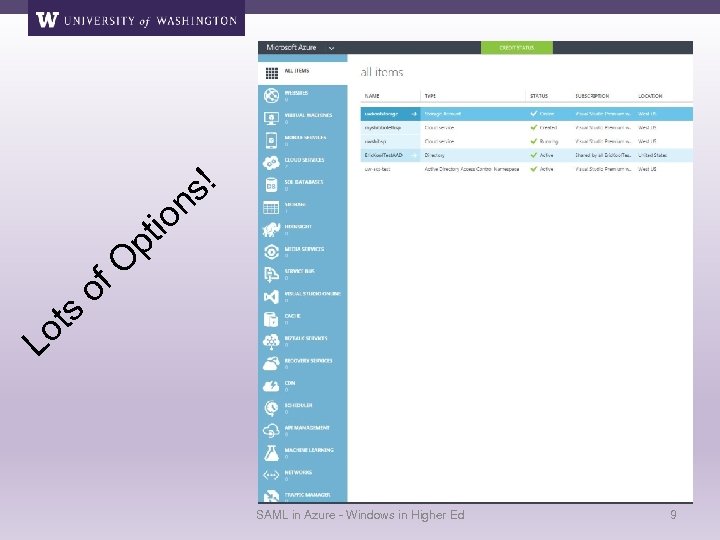Sort by the Subscription column header

592,96
